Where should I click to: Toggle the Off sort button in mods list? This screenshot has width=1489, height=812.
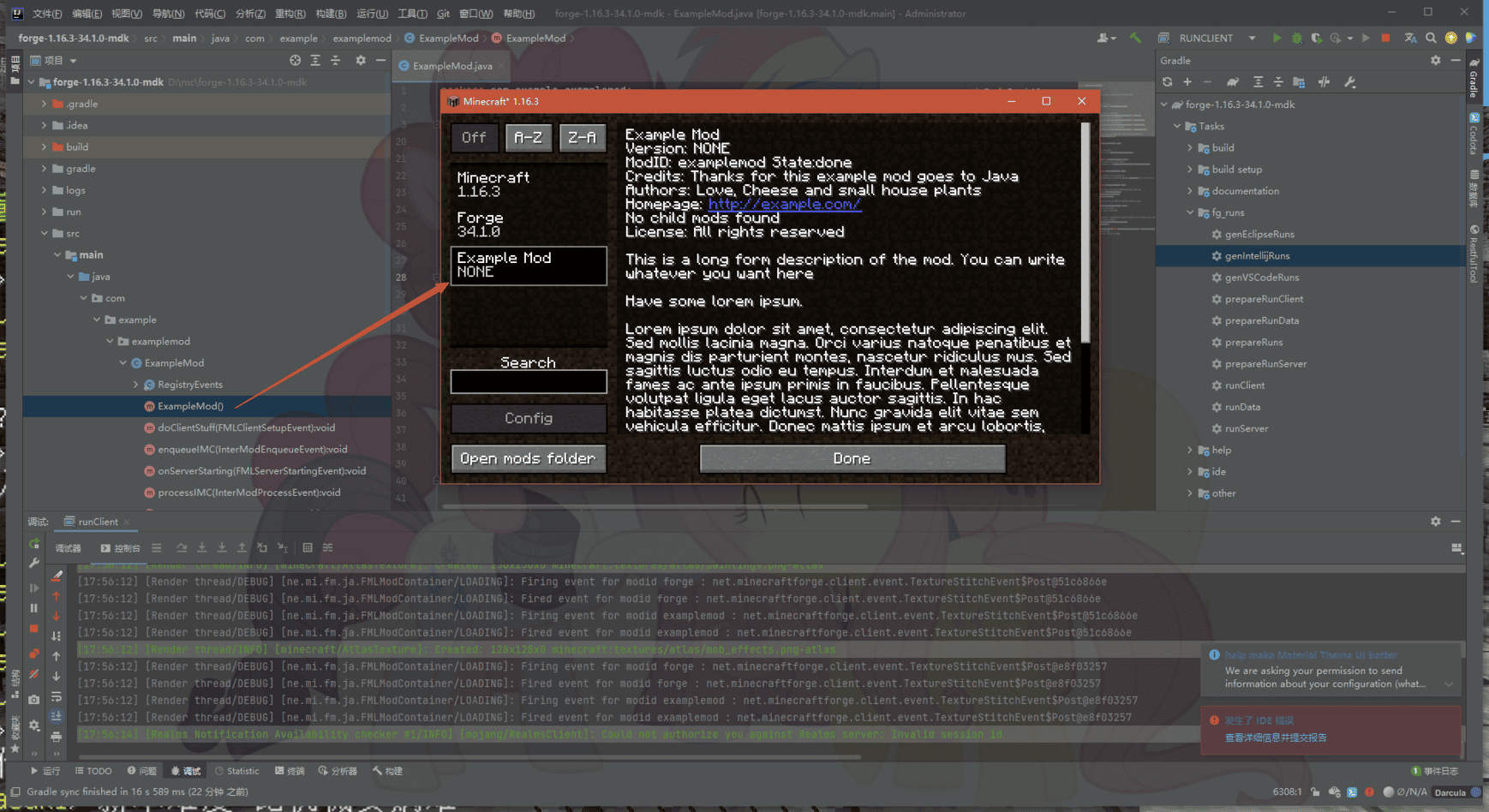tap(474, 138)
